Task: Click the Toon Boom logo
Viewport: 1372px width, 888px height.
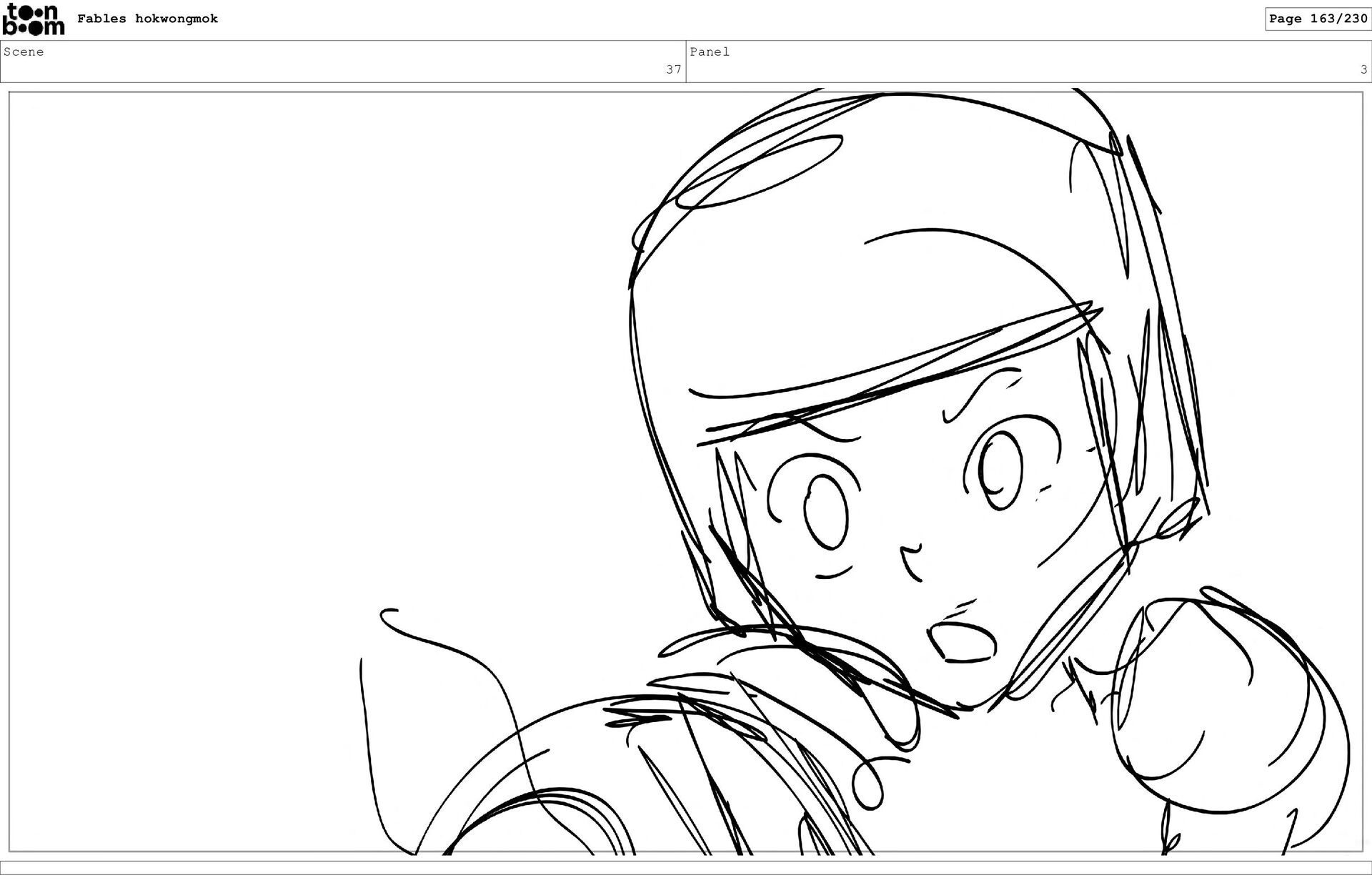Action: pos(34,19)
